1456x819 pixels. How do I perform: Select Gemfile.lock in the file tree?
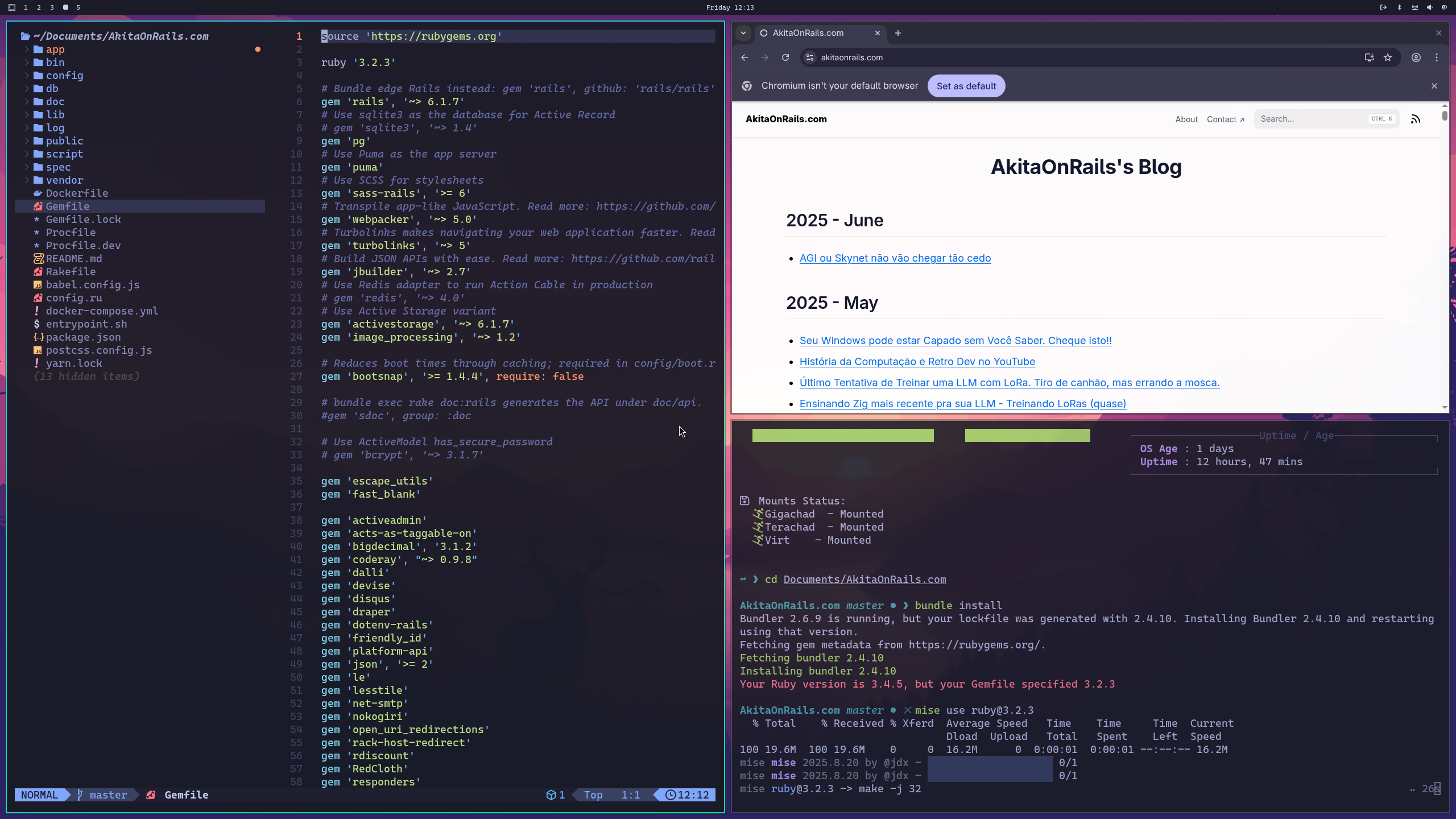(x=83, y=220)
